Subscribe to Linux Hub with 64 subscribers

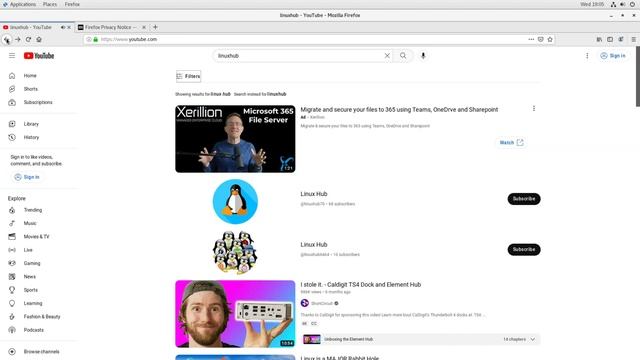[x=524, y=199]
